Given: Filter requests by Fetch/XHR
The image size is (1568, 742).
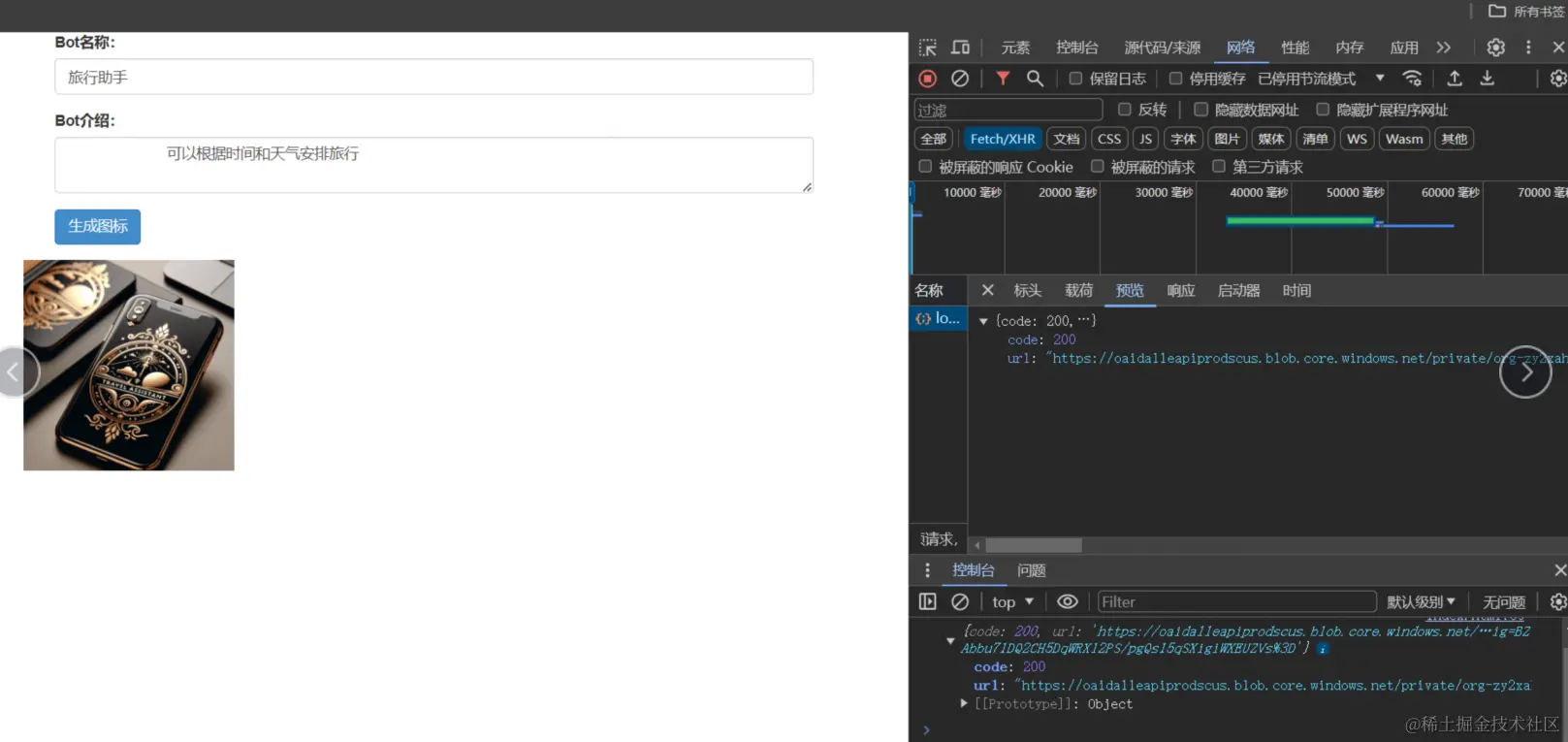Looking at the screenshot, I should pos(1002,139).
